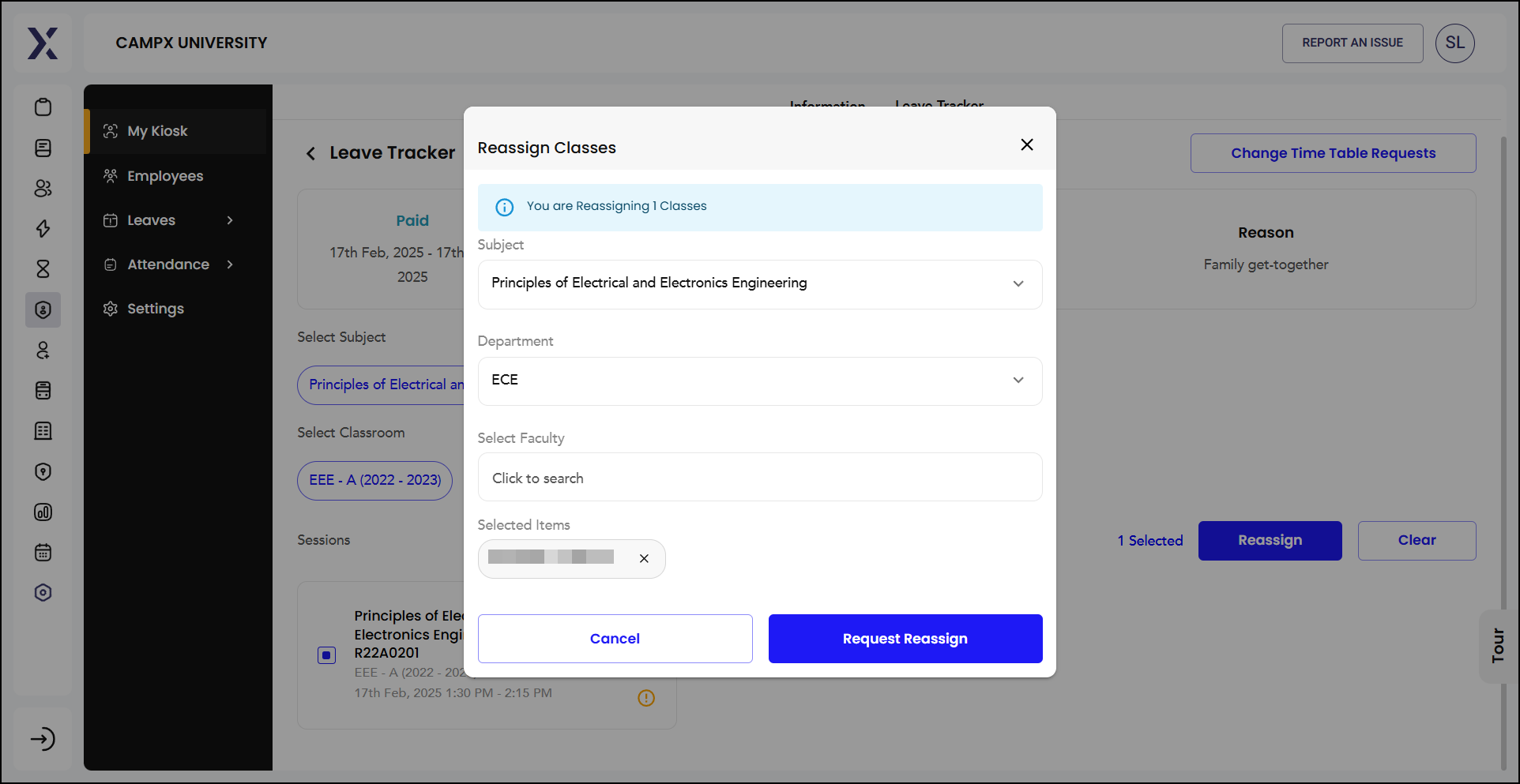Click the page vertical scrollbar
Viewport: 1520px width, 784px height.
coord(1503,452)
